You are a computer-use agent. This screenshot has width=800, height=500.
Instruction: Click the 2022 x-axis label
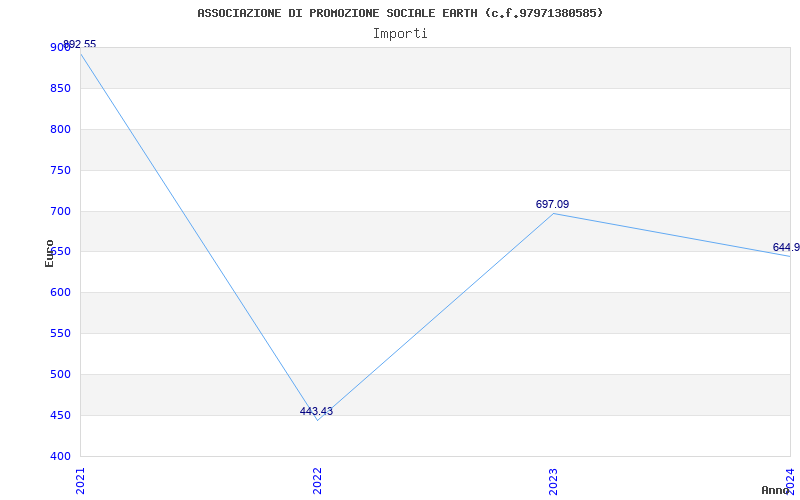pos(317,482)
